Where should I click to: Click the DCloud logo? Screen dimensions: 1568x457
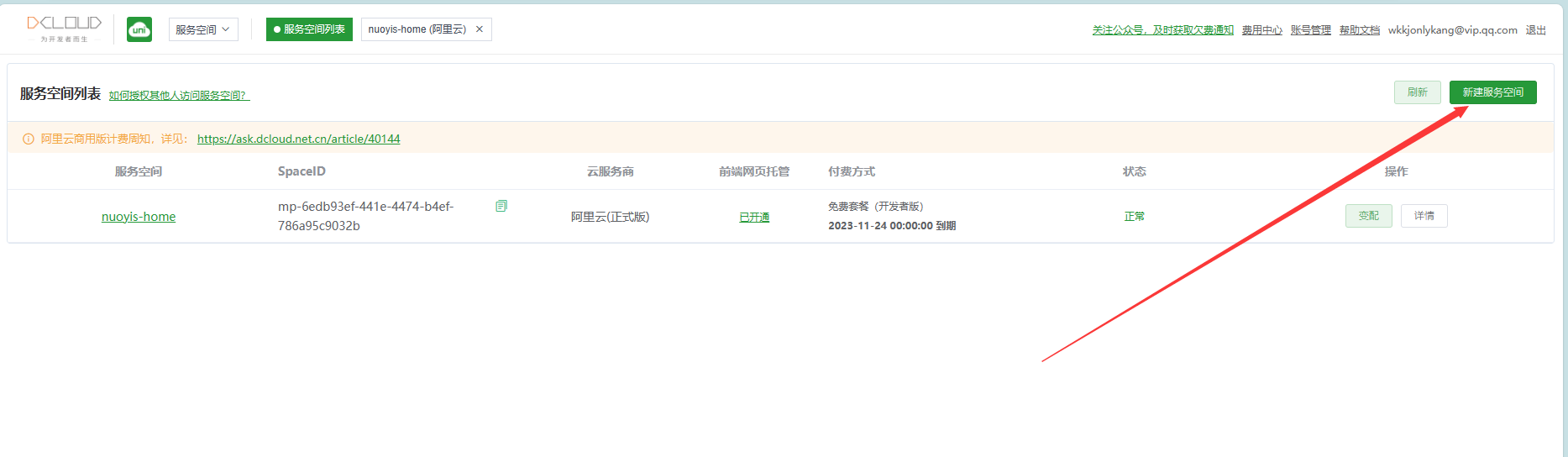(x=64, y=28)
